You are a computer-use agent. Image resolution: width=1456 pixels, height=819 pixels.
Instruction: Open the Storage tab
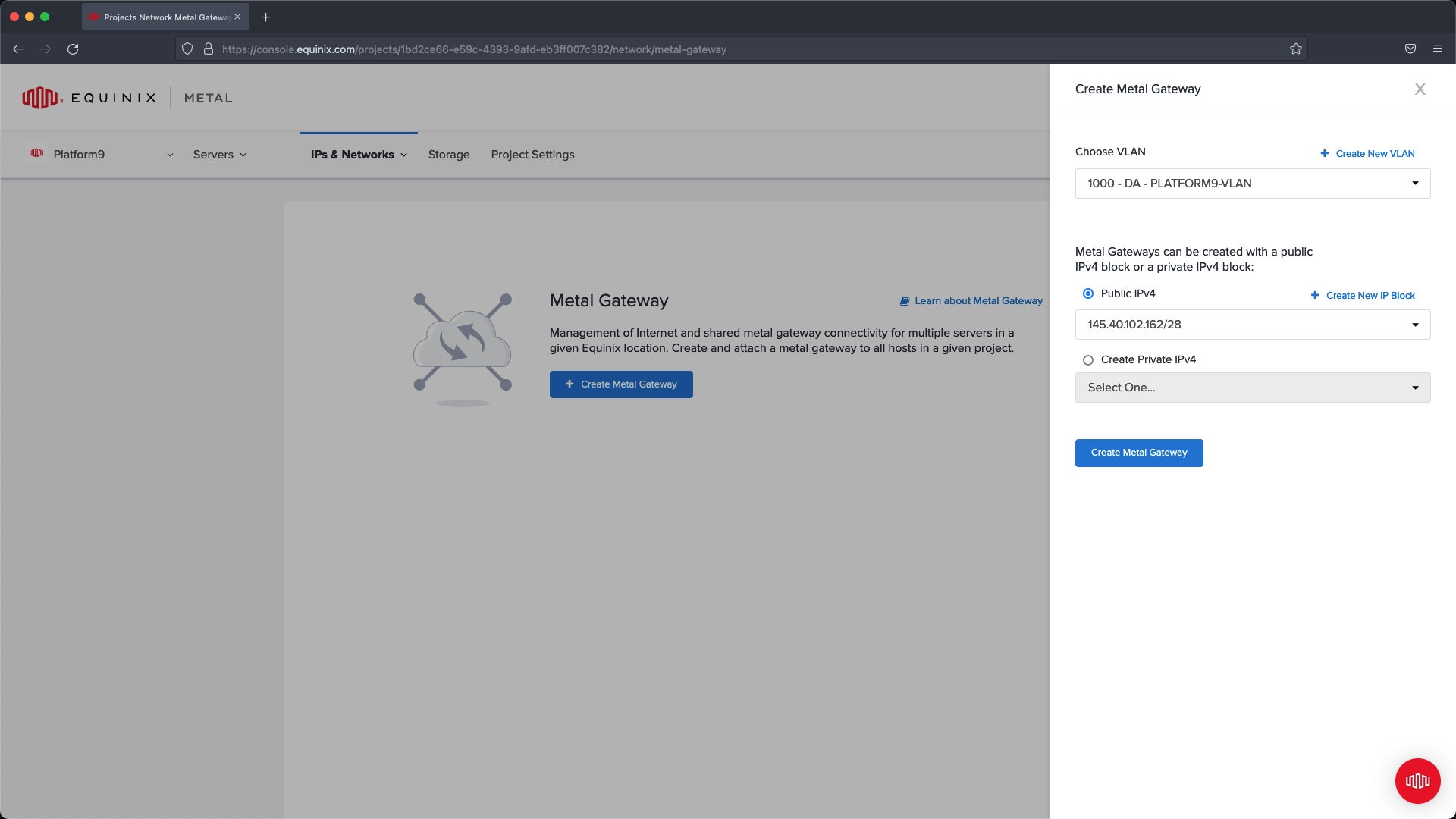449,155
